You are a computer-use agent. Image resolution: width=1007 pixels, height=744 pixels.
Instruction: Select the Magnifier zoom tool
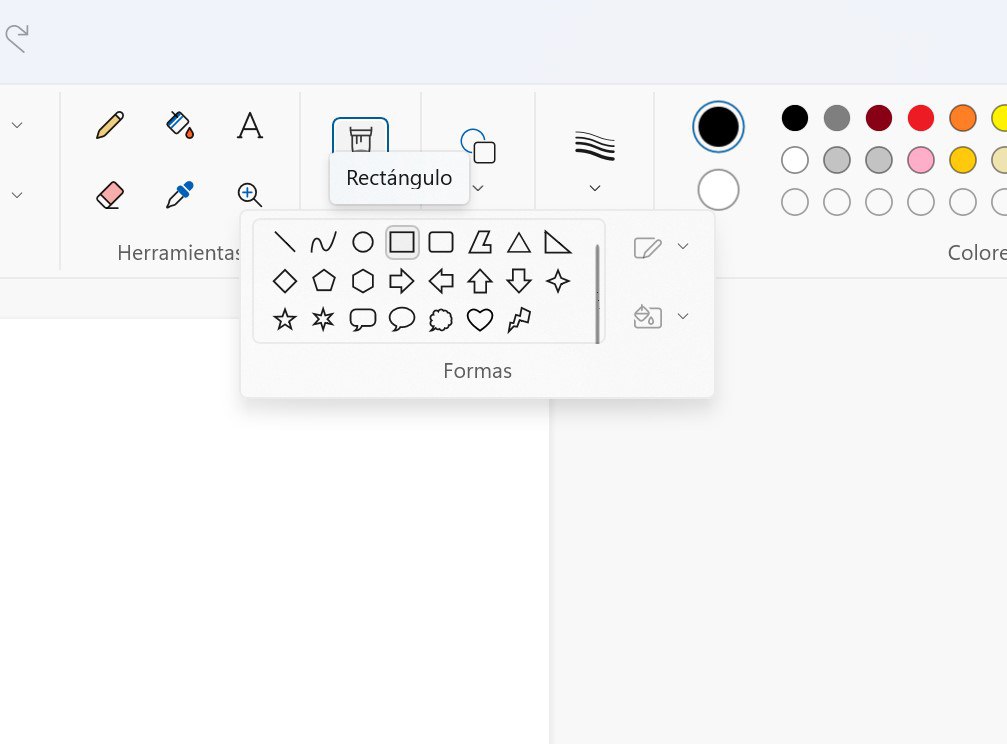(249, 194)
